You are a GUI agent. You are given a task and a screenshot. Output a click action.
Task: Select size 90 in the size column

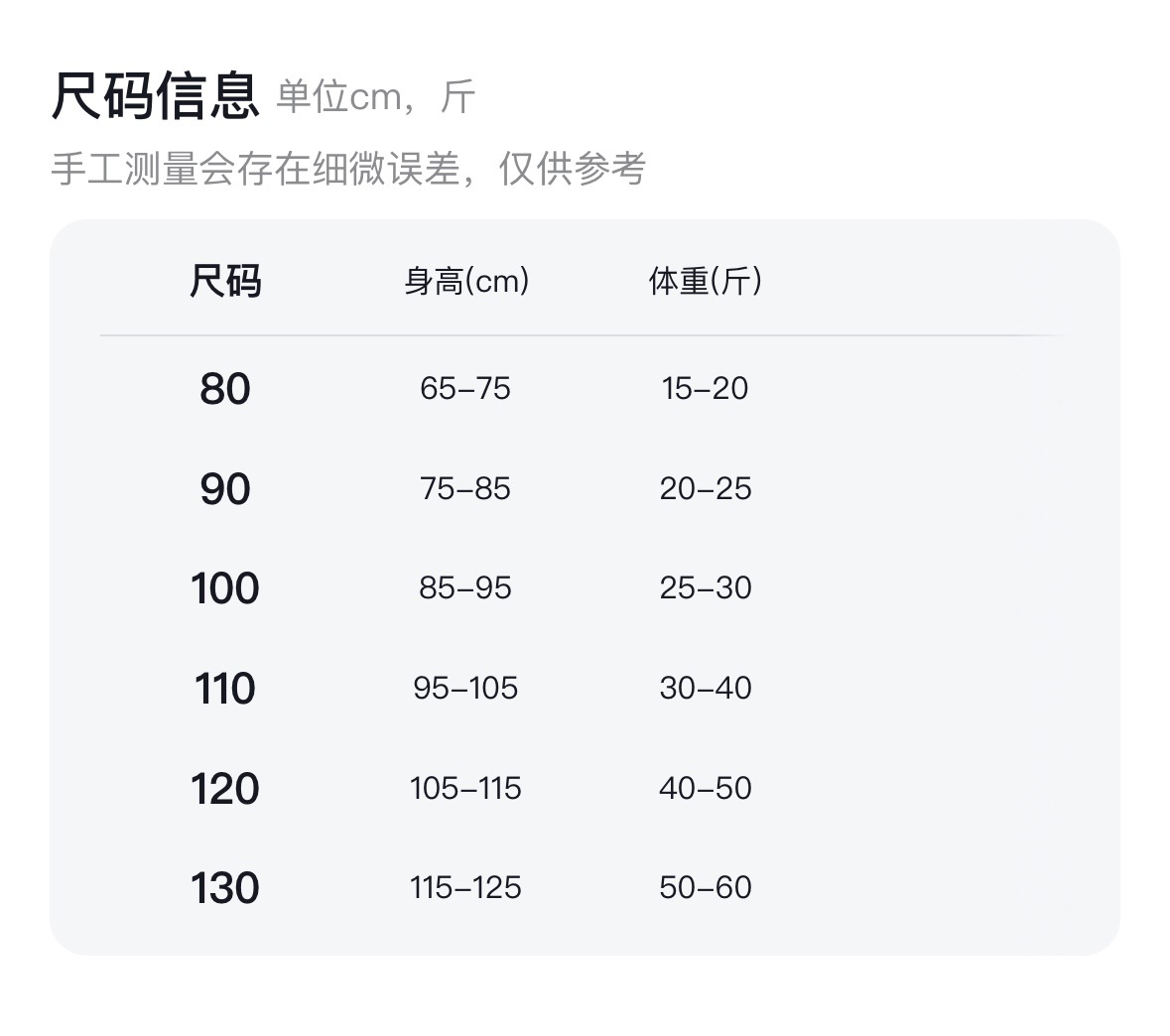[x=225, y=489]
